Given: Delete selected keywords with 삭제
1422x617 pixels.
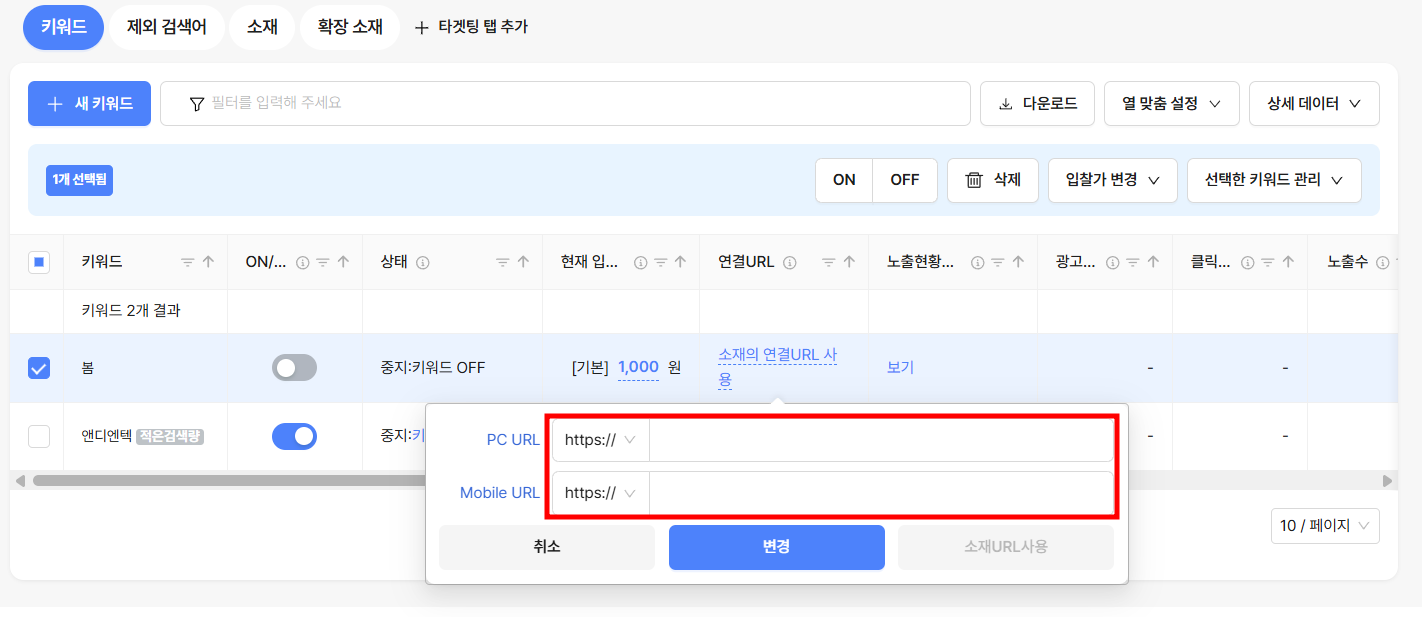Looking at the screenshot, I should [x=993, y=180].
